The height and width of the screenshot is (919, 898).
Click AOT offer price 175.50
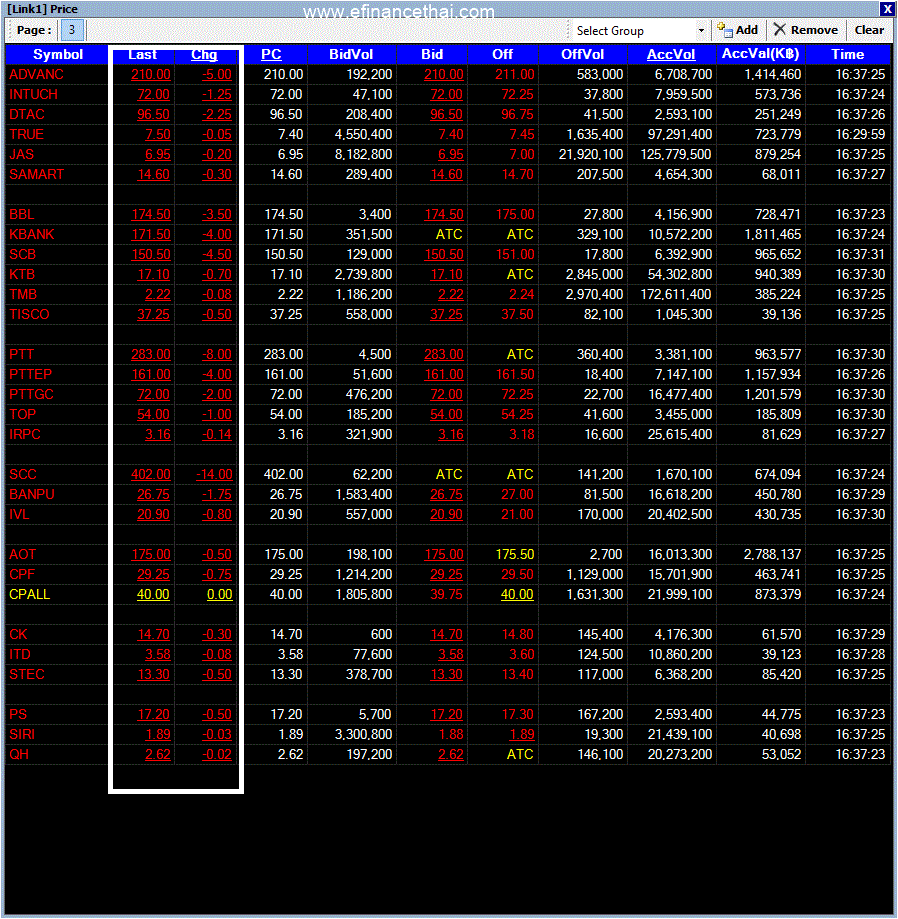[515, 554]
